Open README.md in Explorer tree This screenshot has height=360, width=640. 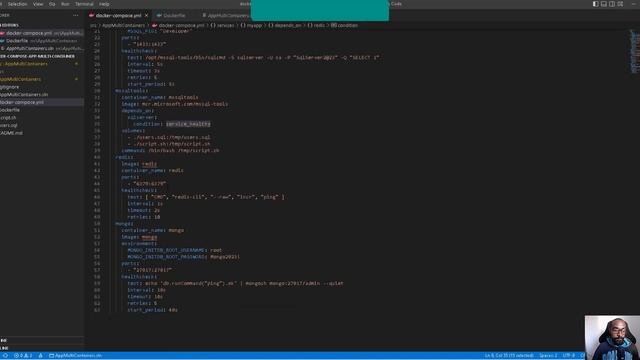[42, 133]
